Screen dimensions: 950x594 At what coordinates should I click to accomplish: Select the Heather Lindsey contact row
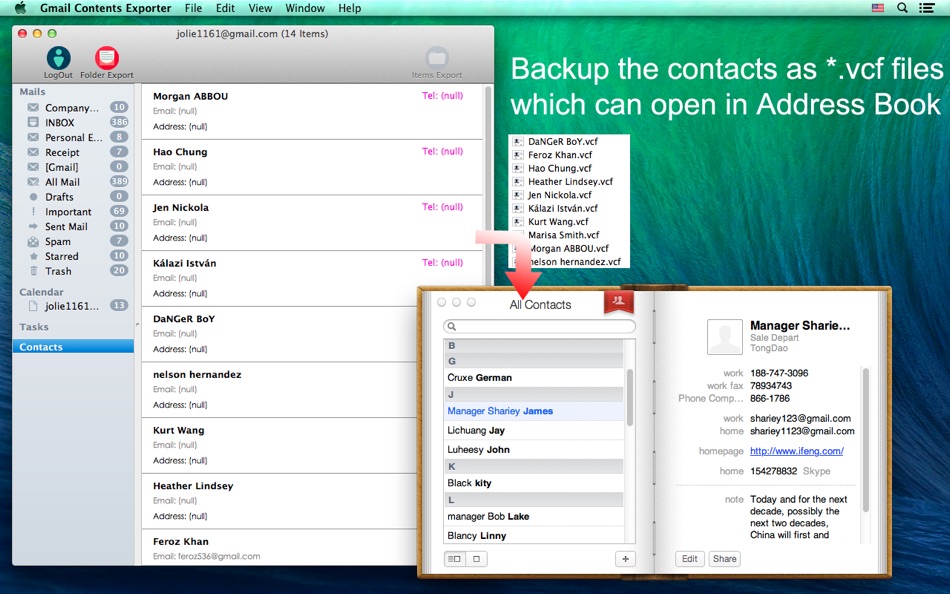click(280, 502)
